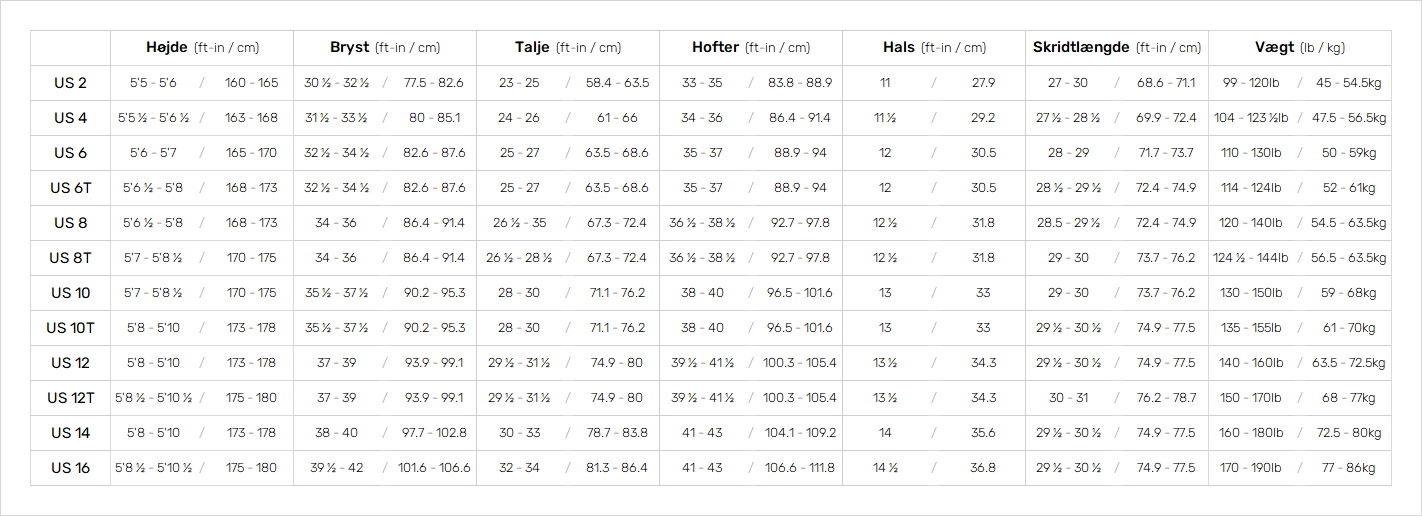1422x516 pixels.
Task: Select the US 12 size row label
Action: pos(70,363)
